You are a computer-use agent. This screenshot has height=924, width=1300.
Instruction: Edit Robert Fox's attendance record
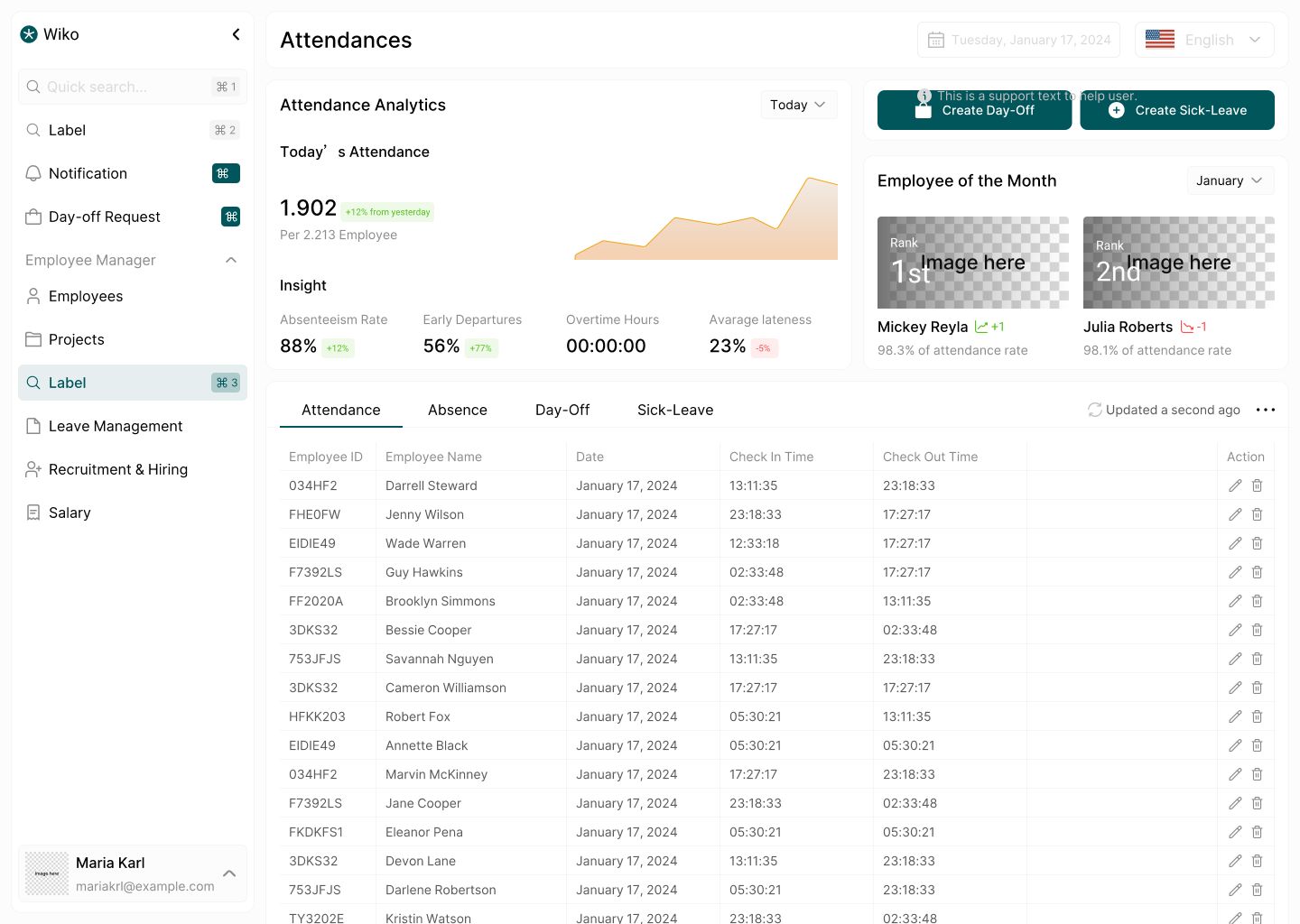pyautogui.click(x=1235, y=716)
